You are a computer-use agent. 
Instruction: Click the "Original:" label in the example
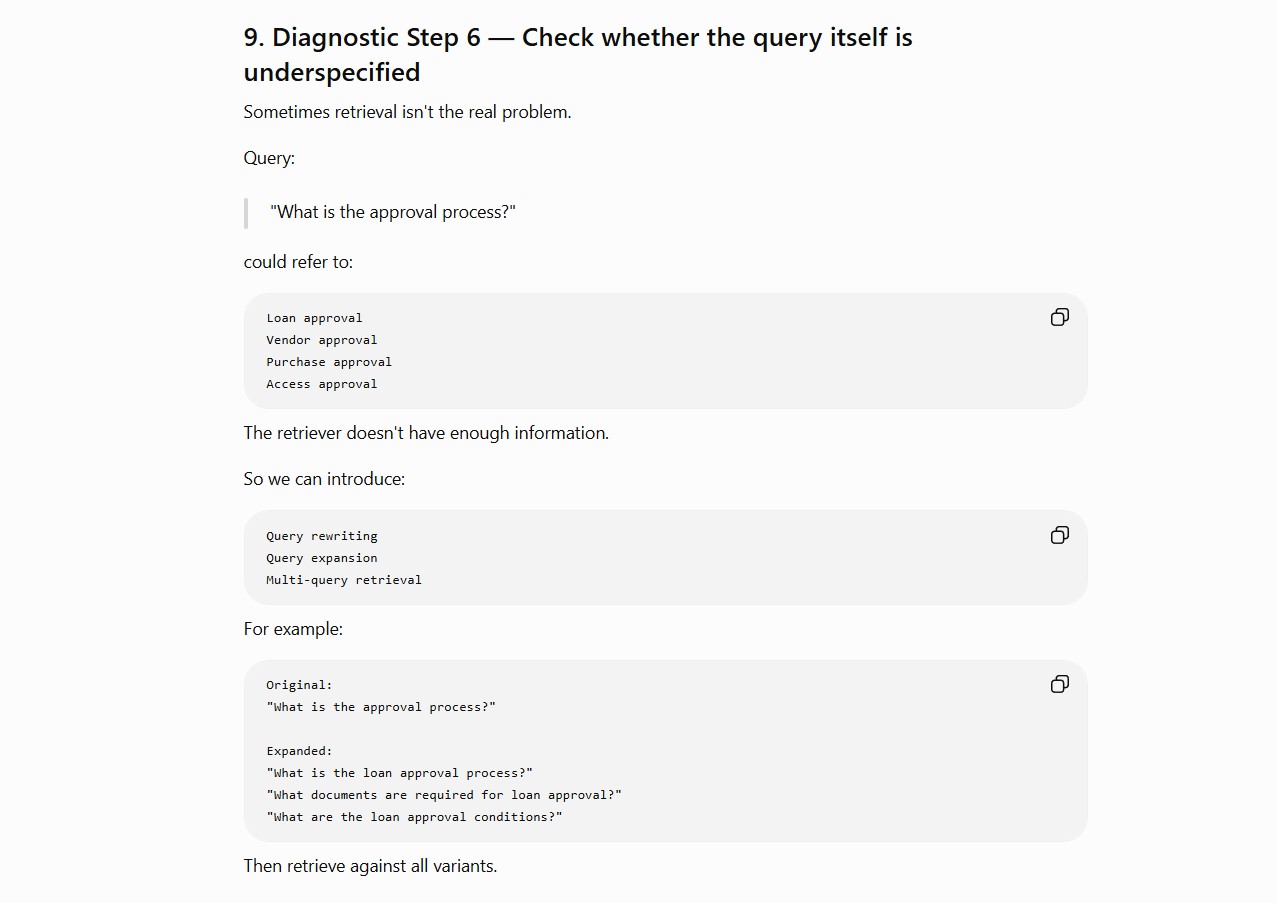click(x=299, y=685)
